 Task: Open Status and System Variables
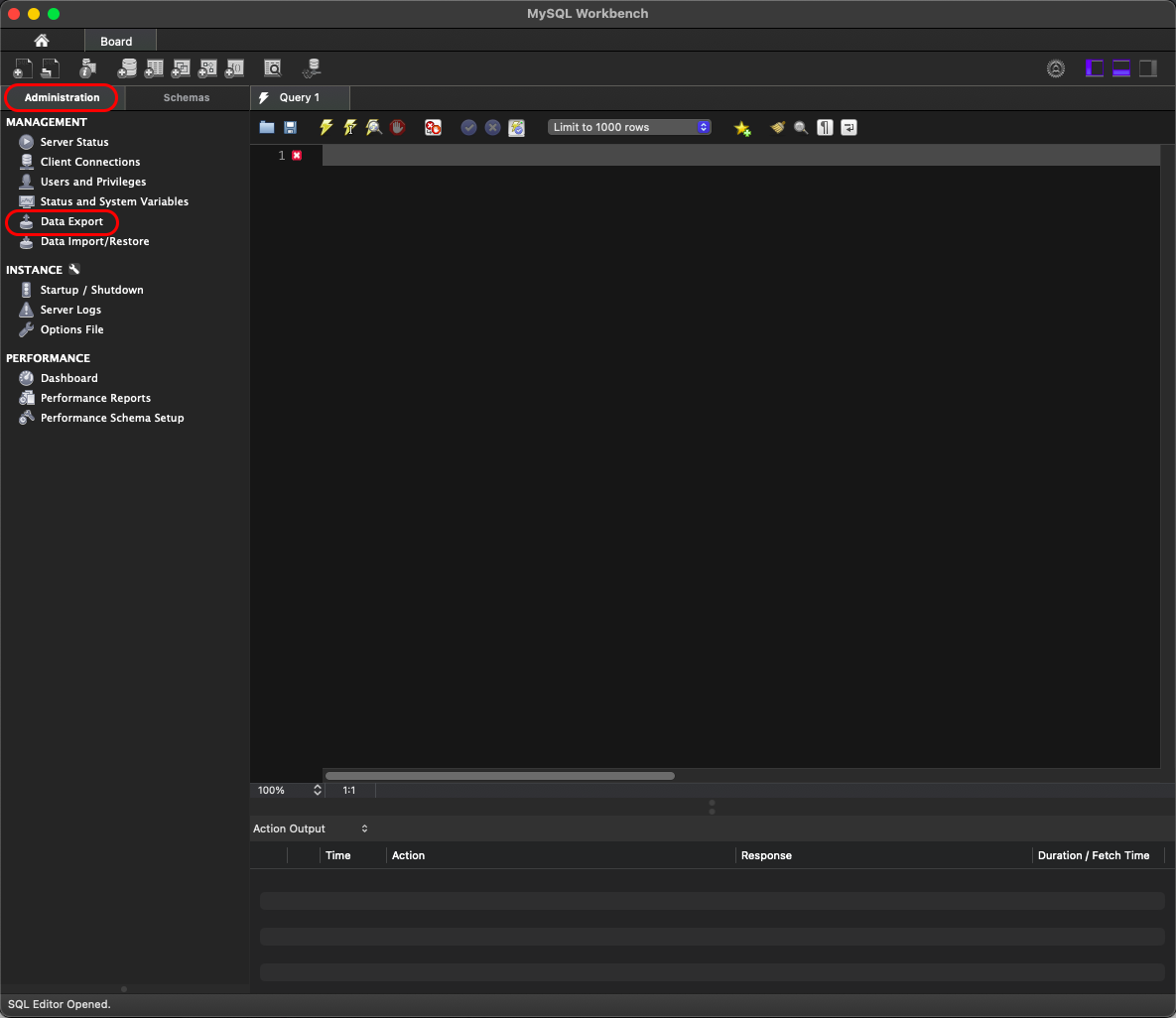(x=114, y=201)
